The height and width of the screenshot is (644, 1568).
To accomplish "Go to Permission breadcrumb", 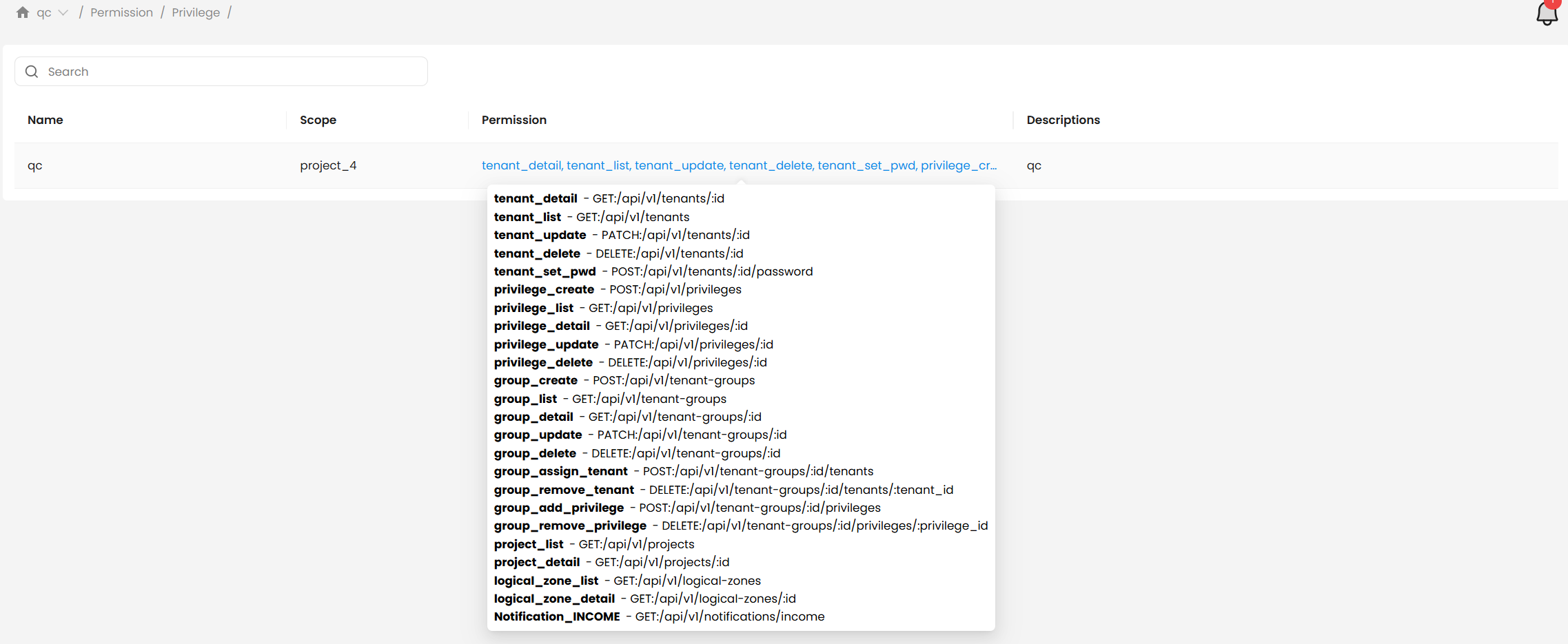I will pos(121,12).
